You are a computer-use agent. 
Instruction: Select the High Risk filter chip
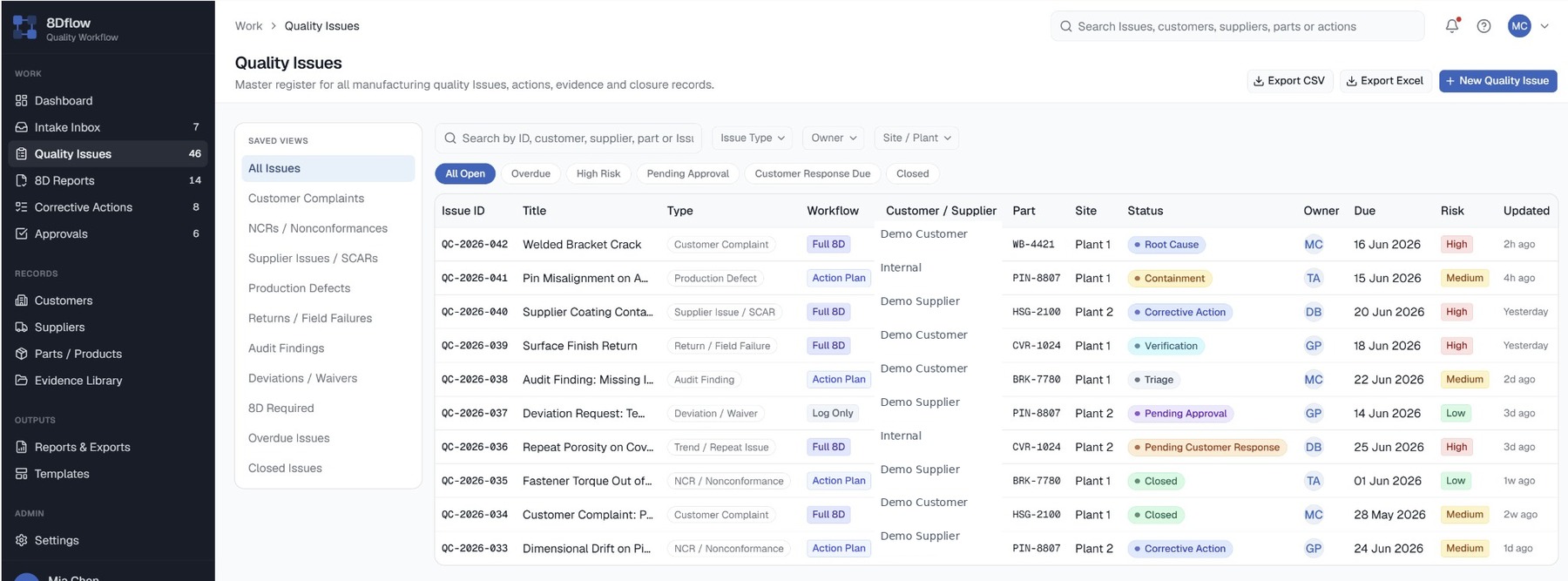(598, 173)
